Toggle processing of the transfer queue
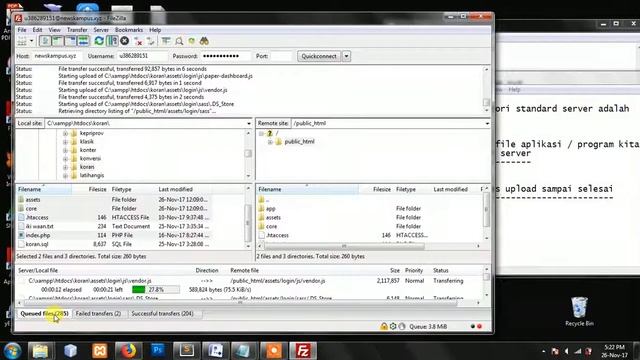Viewport: 640px width, 360px height. tap(112, 41)
